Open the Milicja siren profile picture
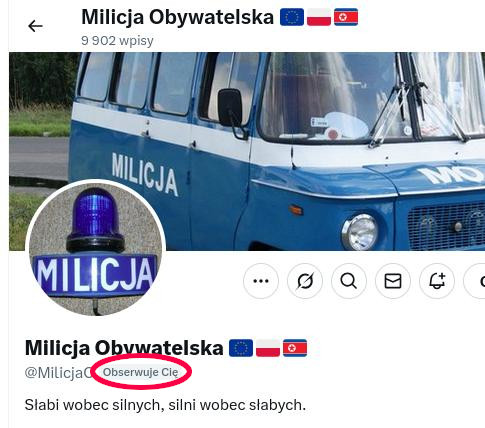The height and width of the screenshot is (428, 485). coord(96,248)
